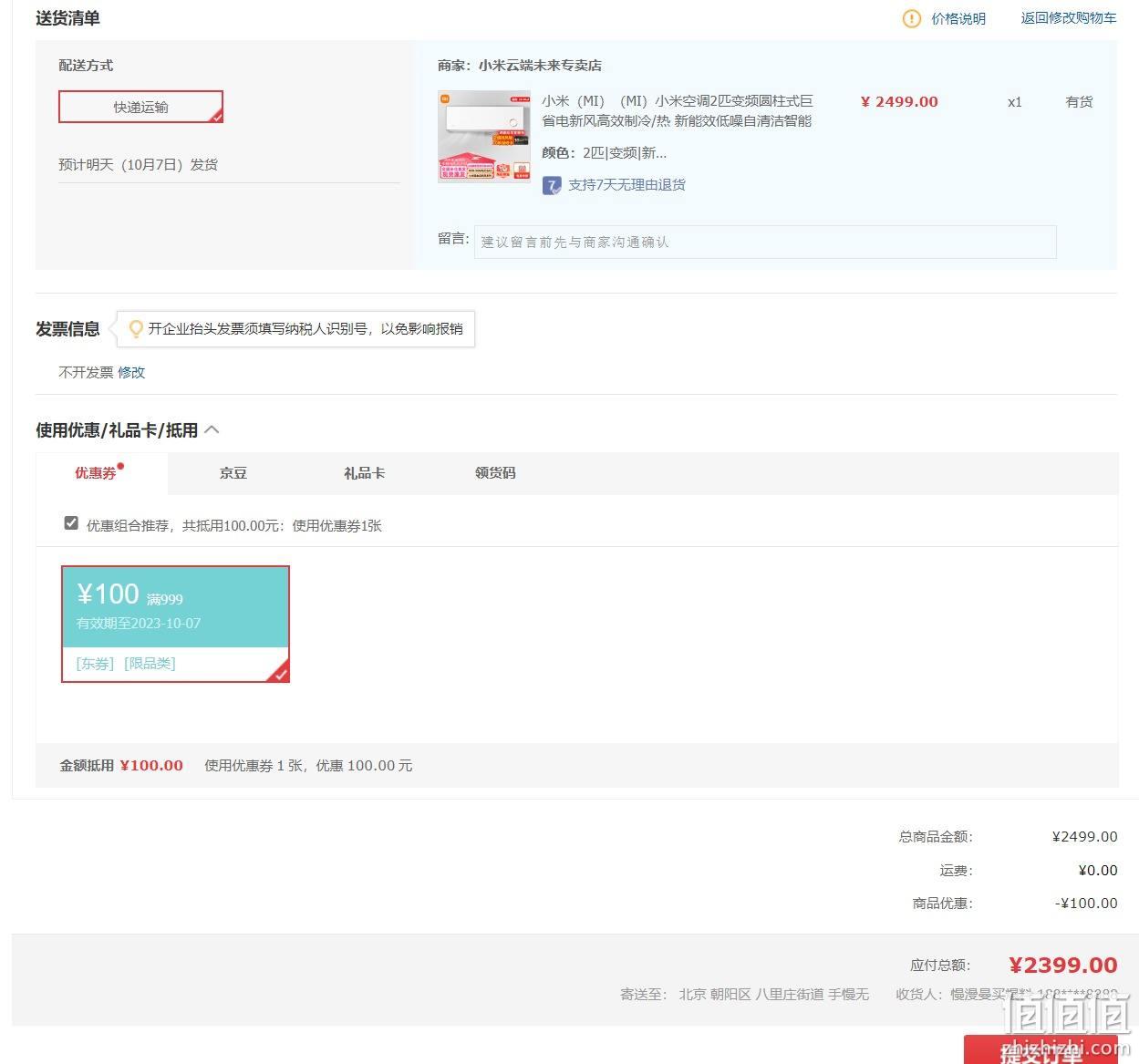The height and width of the screenshot is (1064, 1139).
Task: Uncheck the 优惠组合推荐 checkbox
Action: (x=71, y=523)
